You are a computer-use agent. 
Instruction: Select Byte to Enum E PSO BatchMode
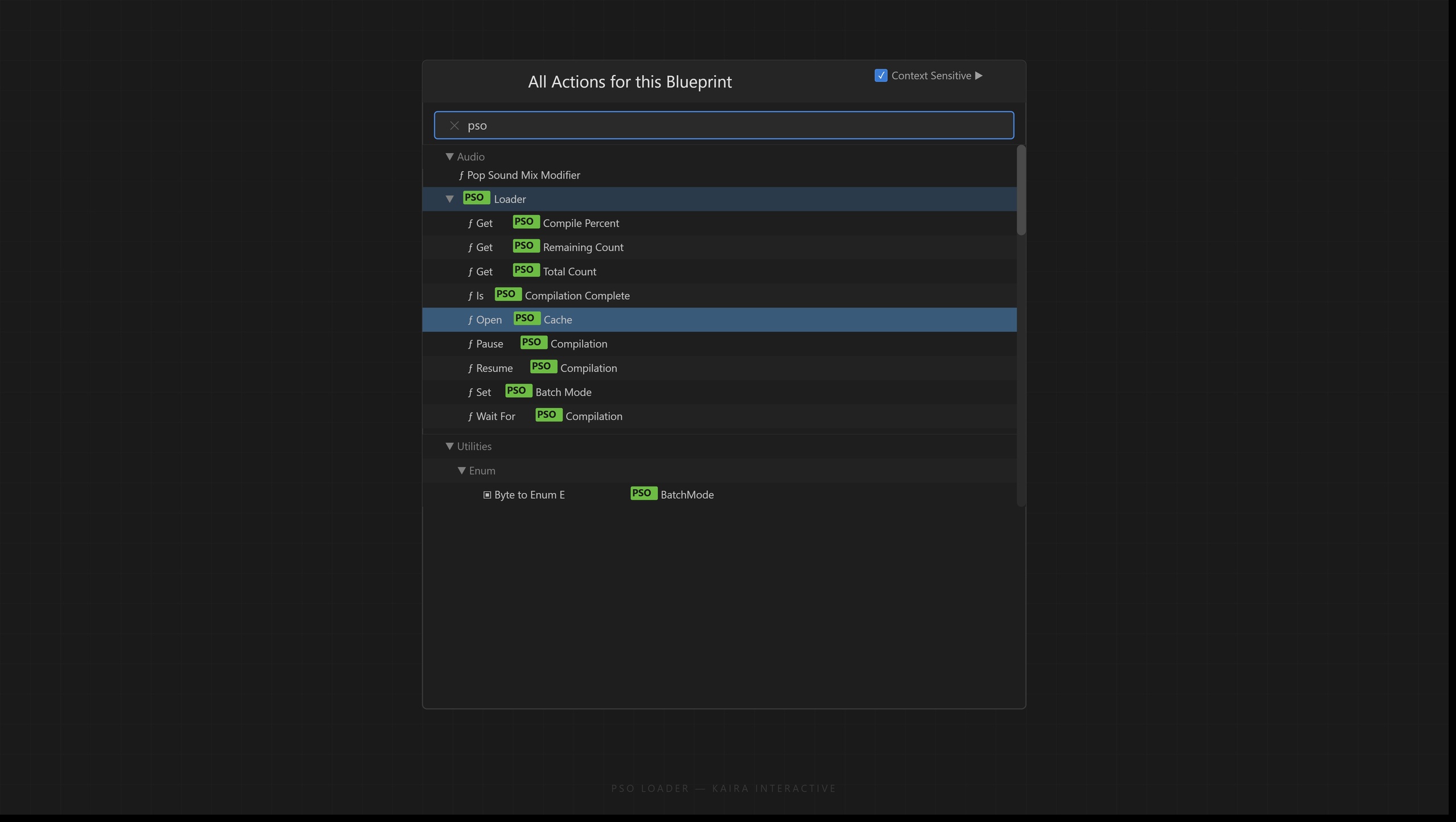pyautogui.click(x=719, y=494)
